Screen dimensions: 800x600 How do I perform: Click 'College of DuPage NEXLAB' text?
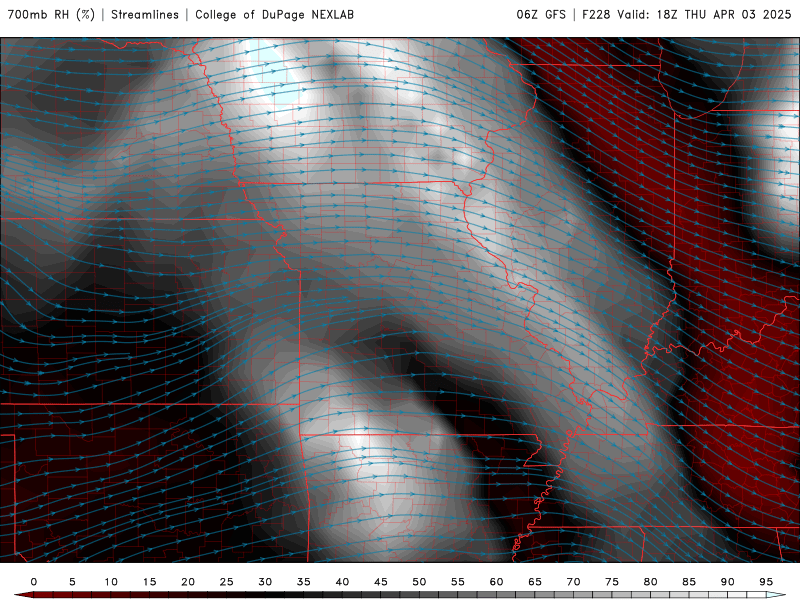point(274,14)
